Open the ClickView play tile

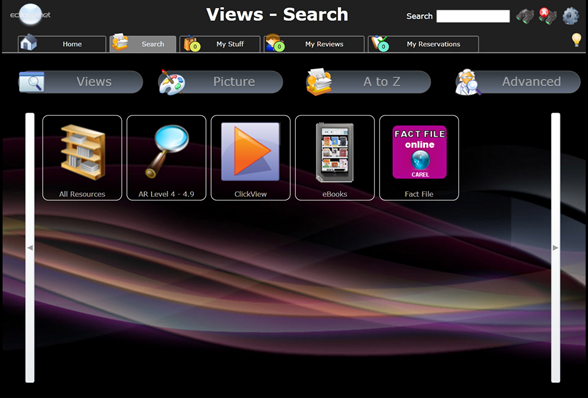tap(250, 158)
